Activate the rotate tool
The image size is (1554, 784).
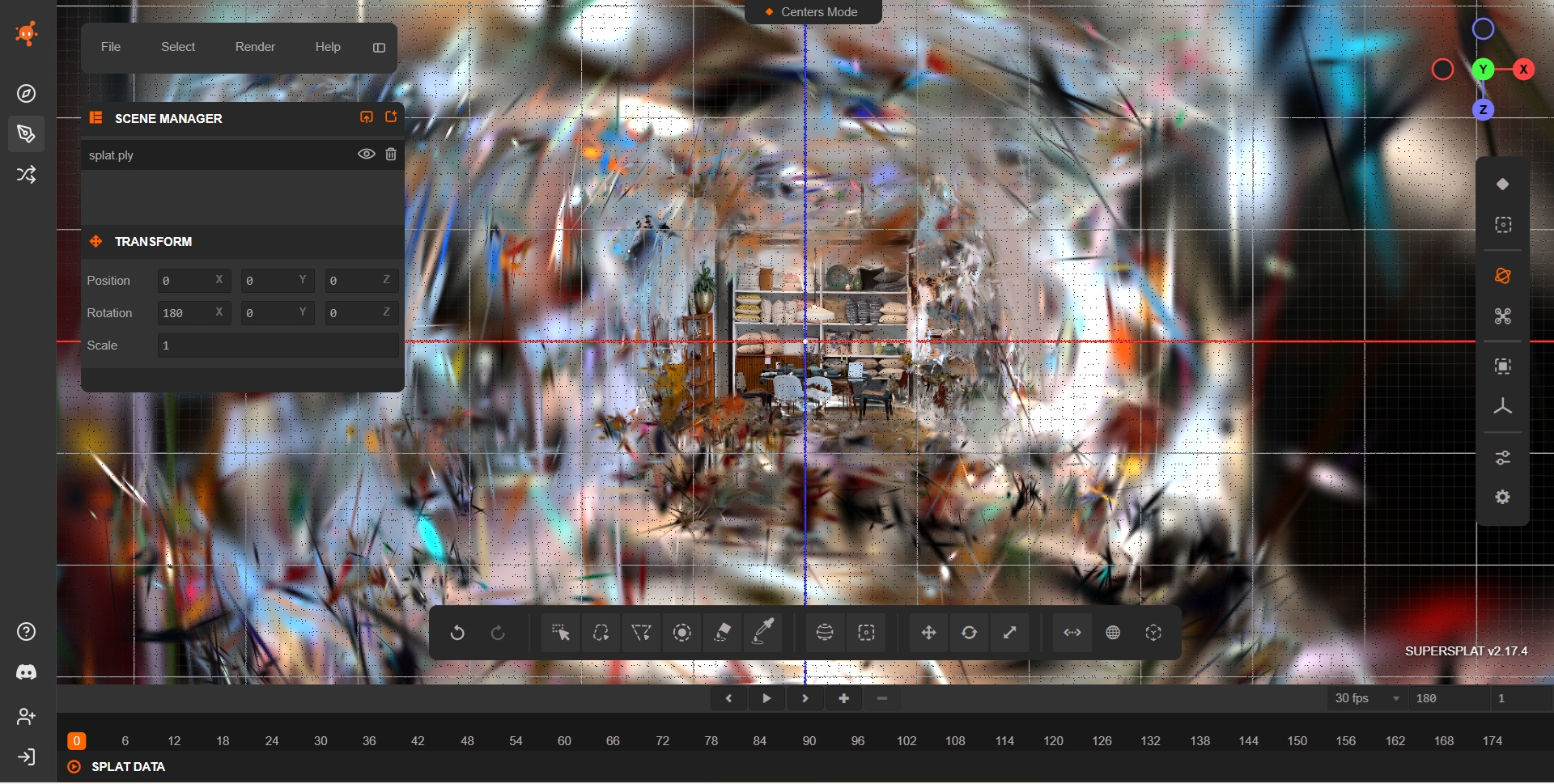(x=969, y=633)
